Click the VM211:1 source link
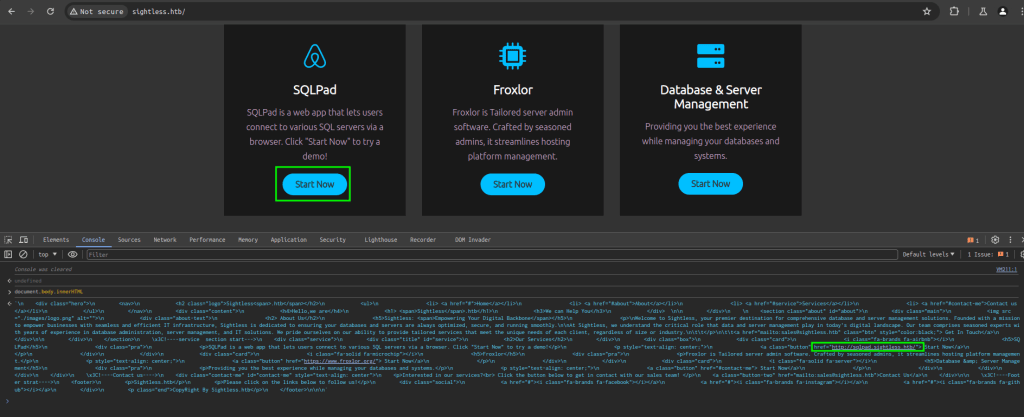The width and height of the screenshot is (1024, 417). coord(1005,269)
